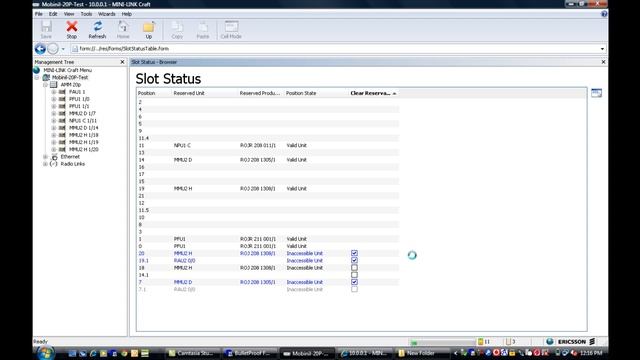The image size is (640, 360).
Task: Check Clear Reservation for position 7.1
Action: pos(354,289)
